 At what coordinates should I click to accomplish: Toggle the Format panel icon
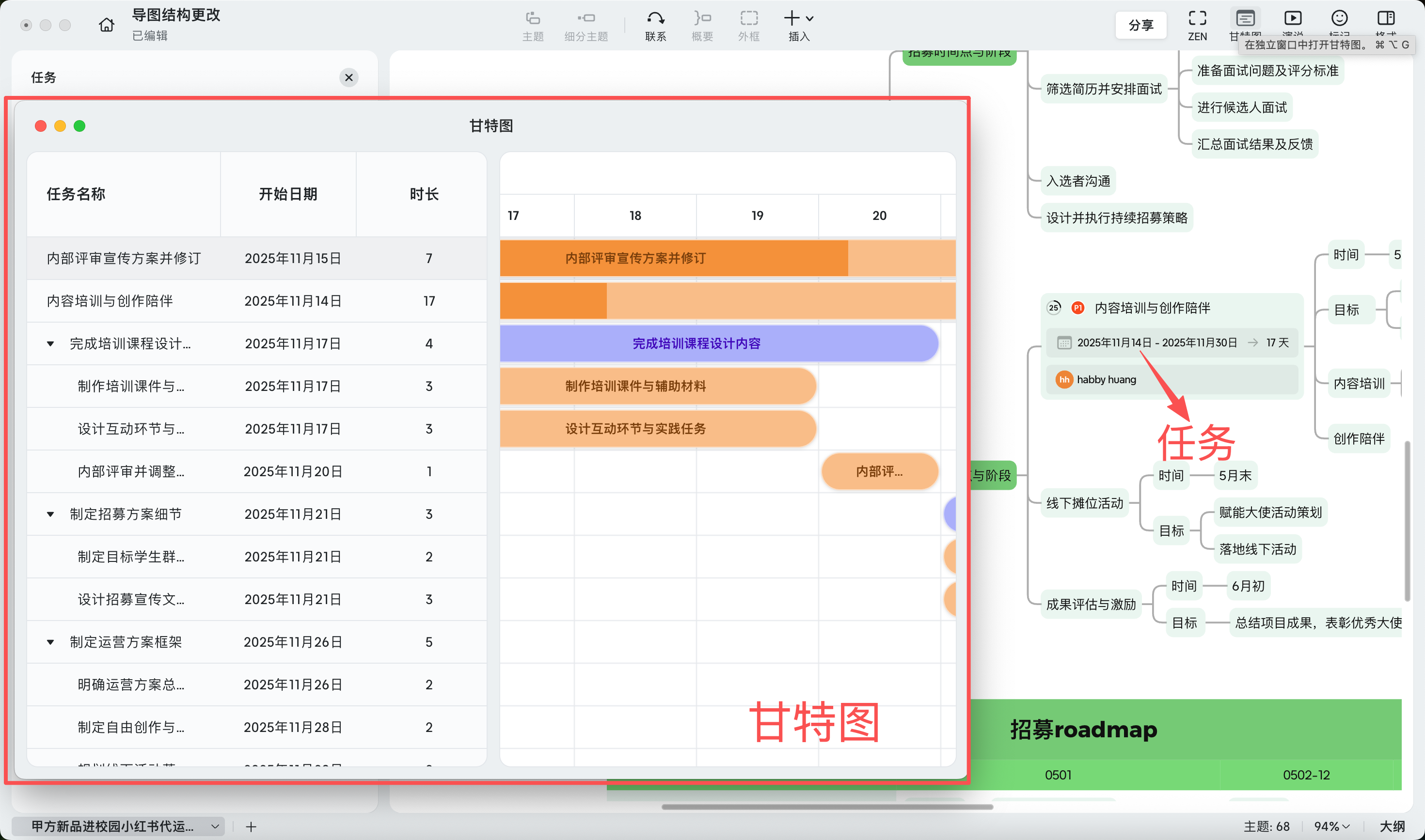1385,19
